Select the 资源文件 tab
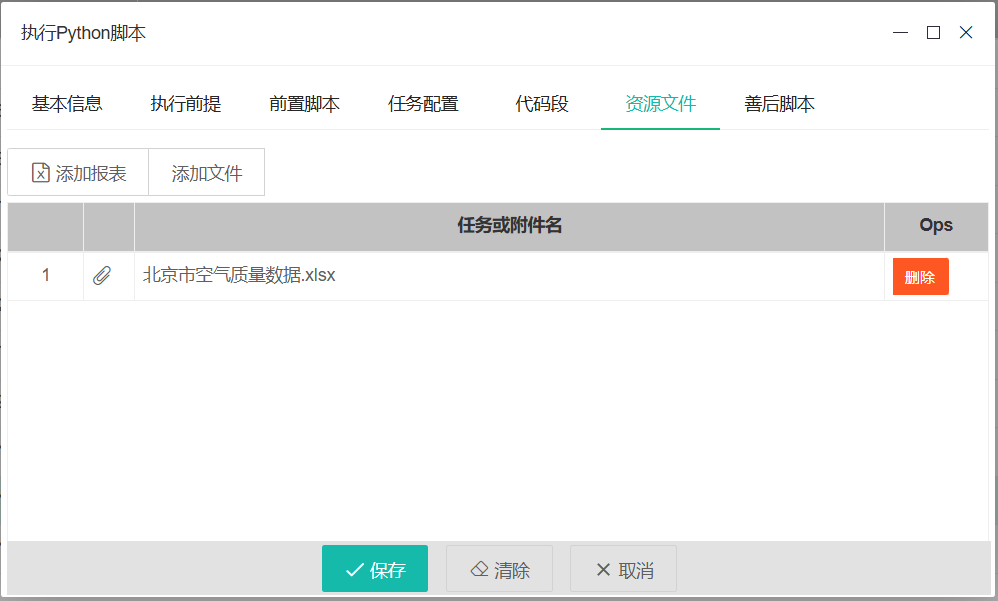This screenshot has width=998, height=601. [x=660, y=104]
